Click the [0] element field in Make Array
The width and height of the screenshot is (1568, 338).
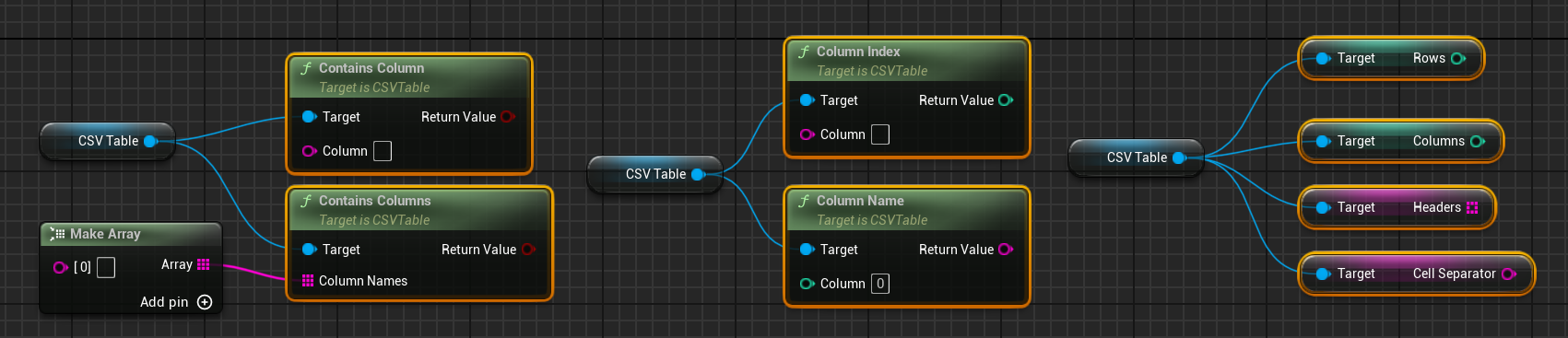(x=106, y=267)
